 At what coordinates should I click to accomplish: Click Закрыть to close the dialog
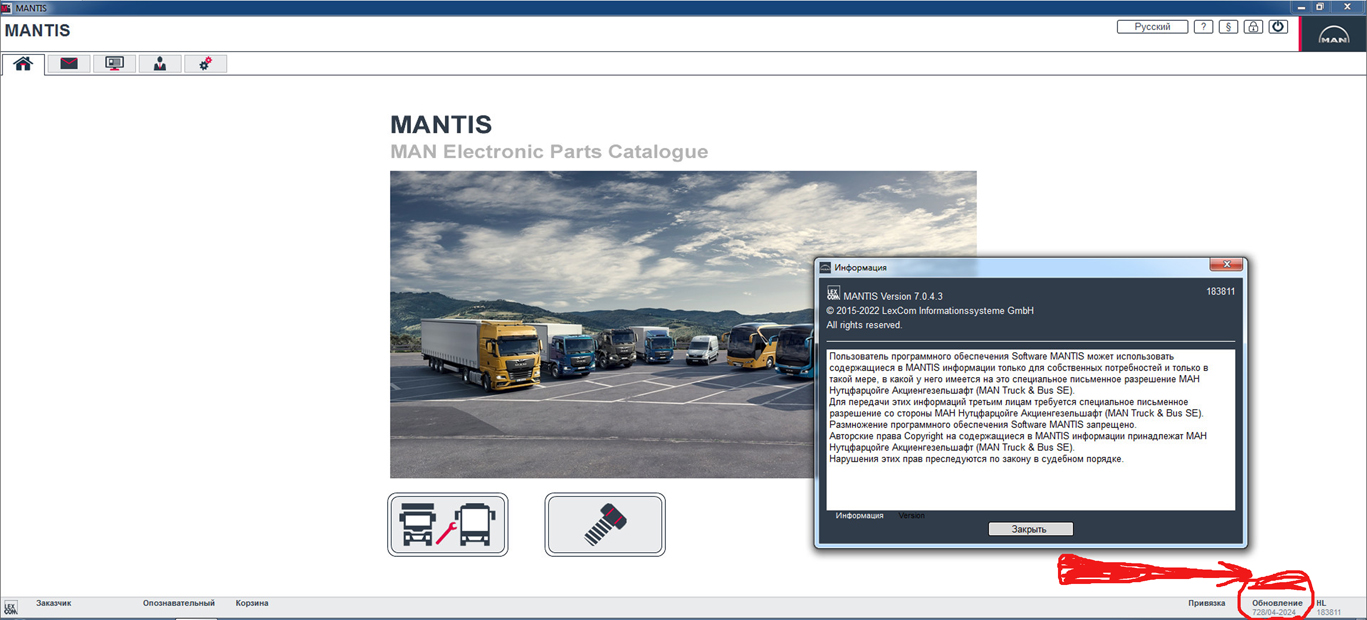(1030, 529)
